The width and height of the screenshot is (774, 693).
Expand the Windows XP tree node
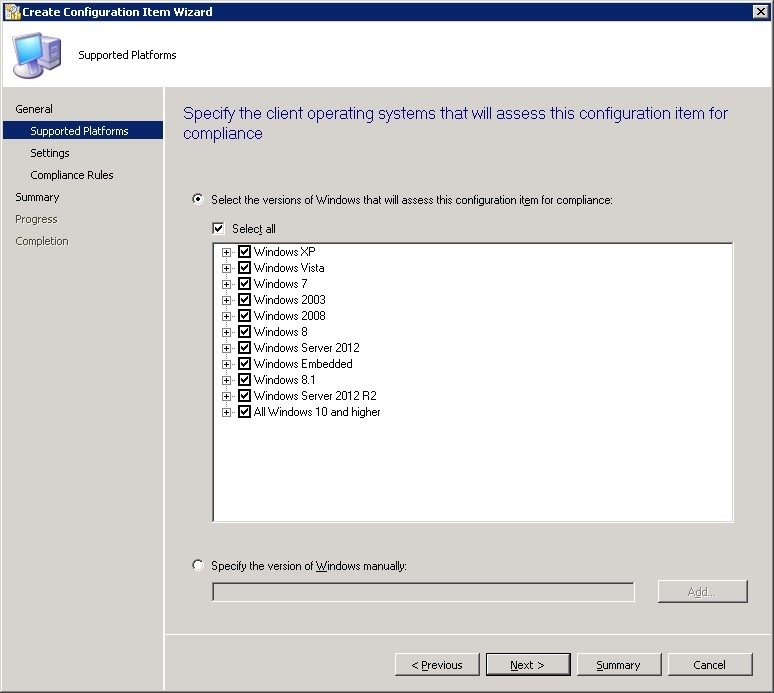226,252
